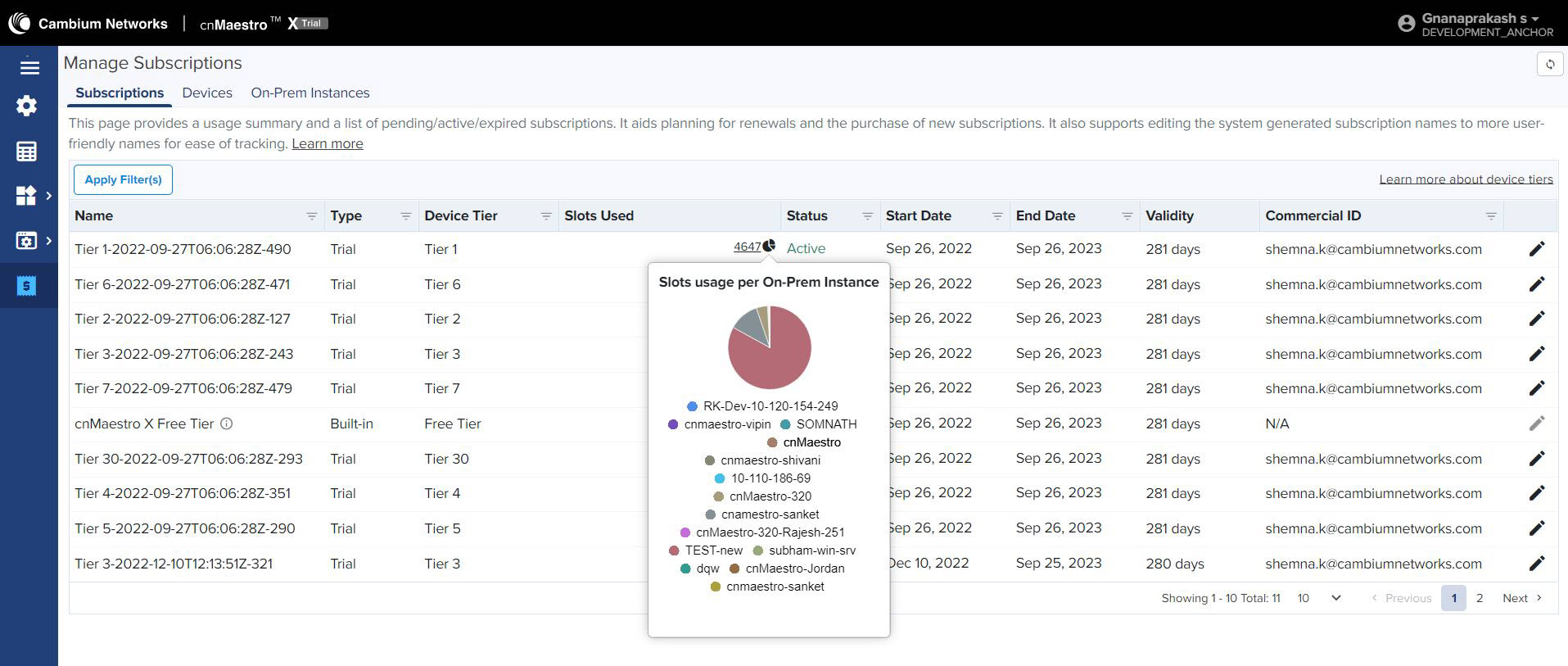
Task: Select the Free Tier device tier cell
Action: [453, 424]
